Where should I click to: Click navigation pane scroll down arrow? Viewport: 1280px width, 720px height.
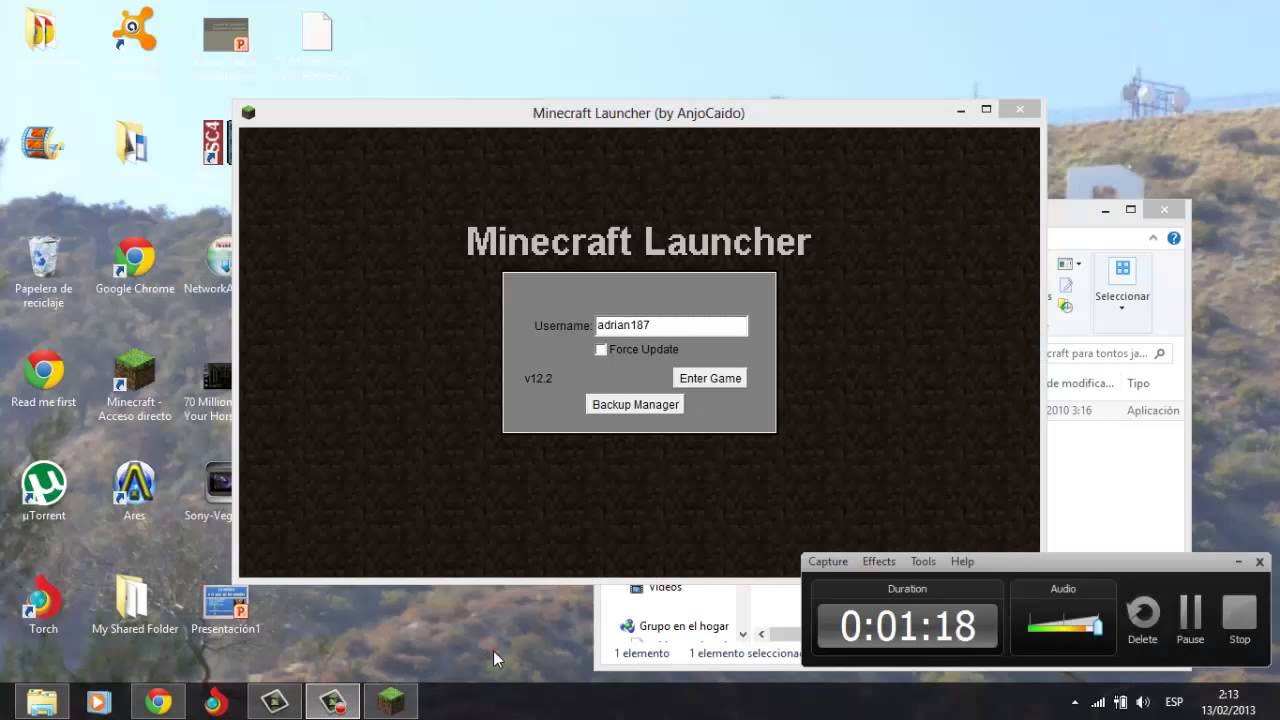point(742,633)
